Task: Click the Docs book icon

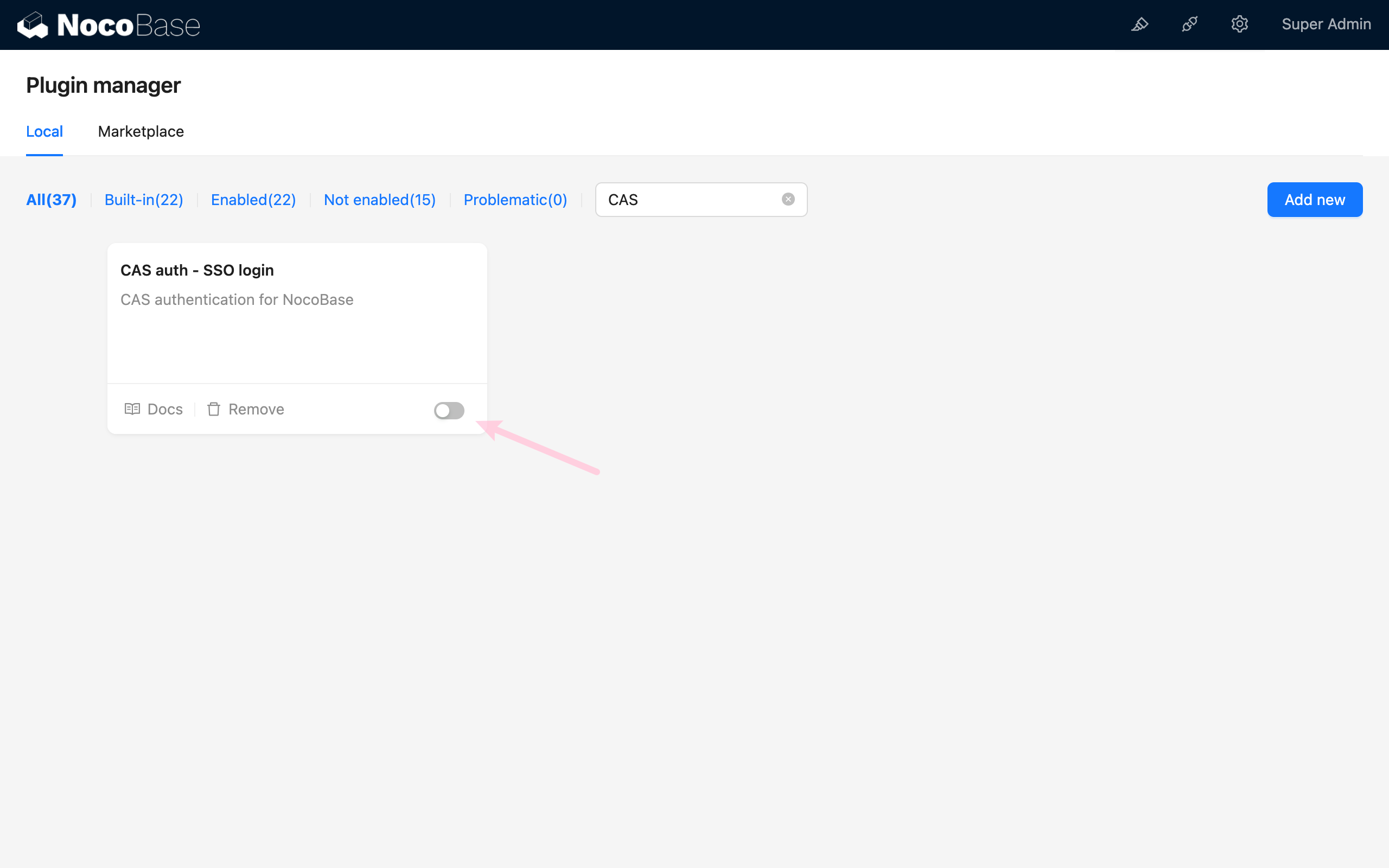Action: tap(132, 409)
